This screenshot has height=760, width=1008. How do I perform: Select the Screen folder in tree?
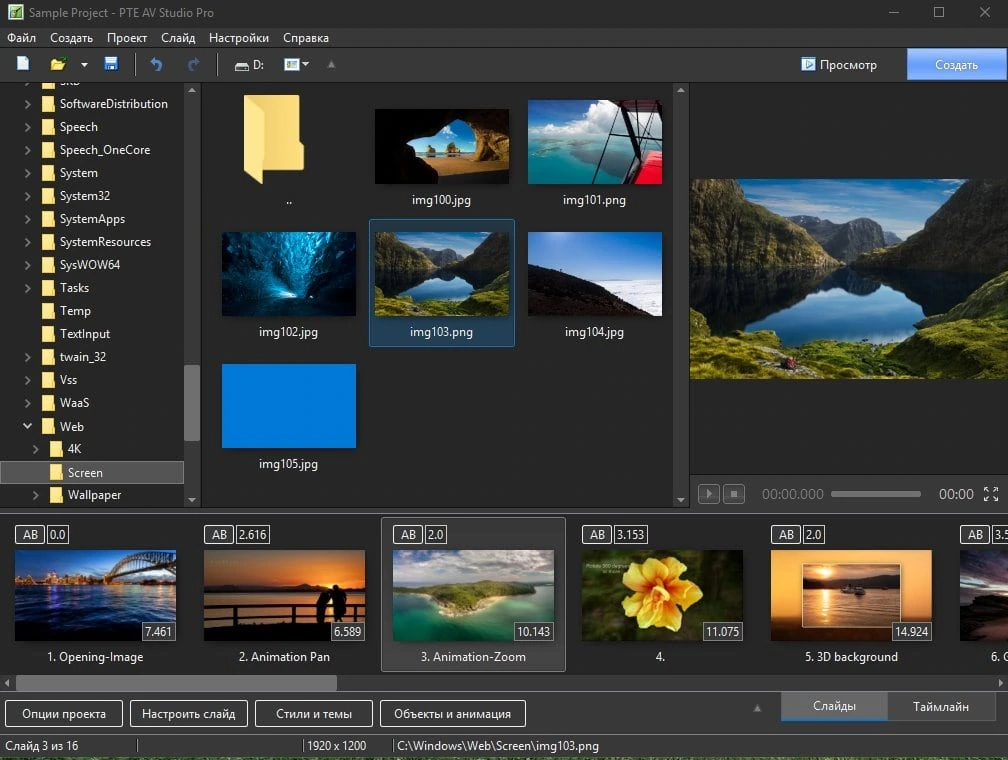coord(92,473)
